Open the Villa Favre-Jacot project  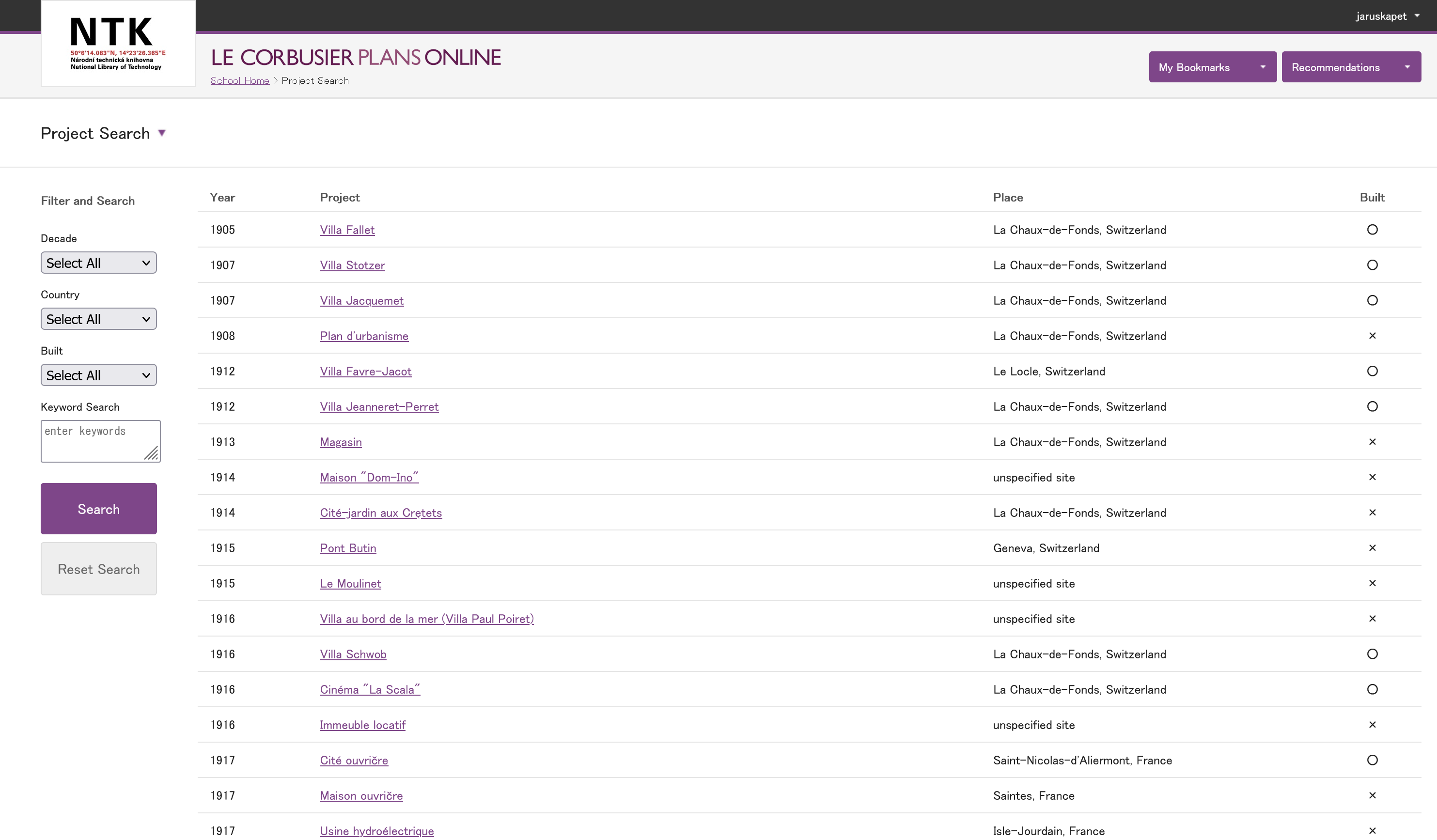tap(365, 371)
